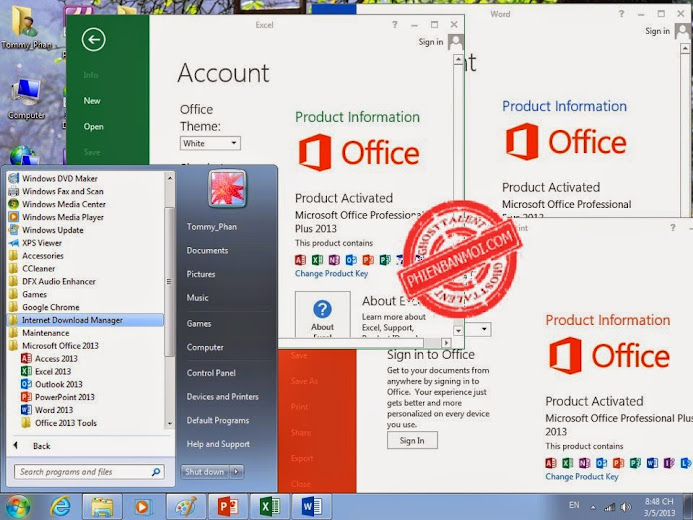Click Publisher icon in PowerPoint product contents
Screen dimensions: 693x520
point(635,463)
